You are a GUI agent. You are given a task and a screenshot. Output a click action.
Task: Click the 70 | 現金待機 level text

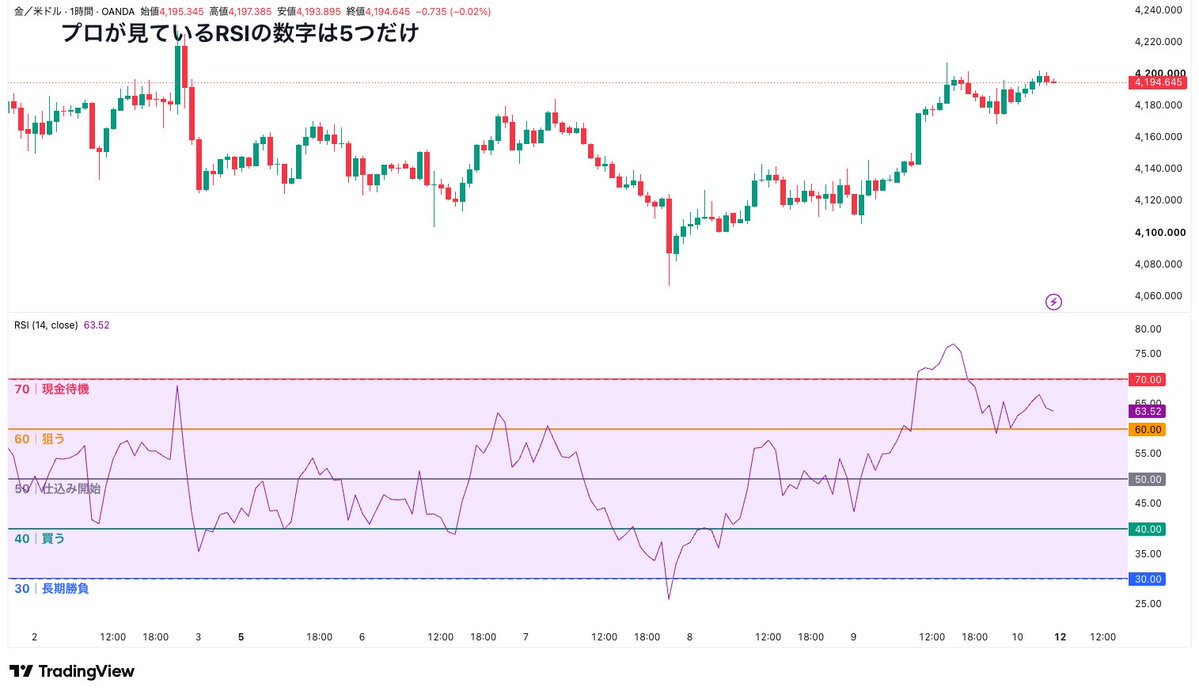coord(51,389)
